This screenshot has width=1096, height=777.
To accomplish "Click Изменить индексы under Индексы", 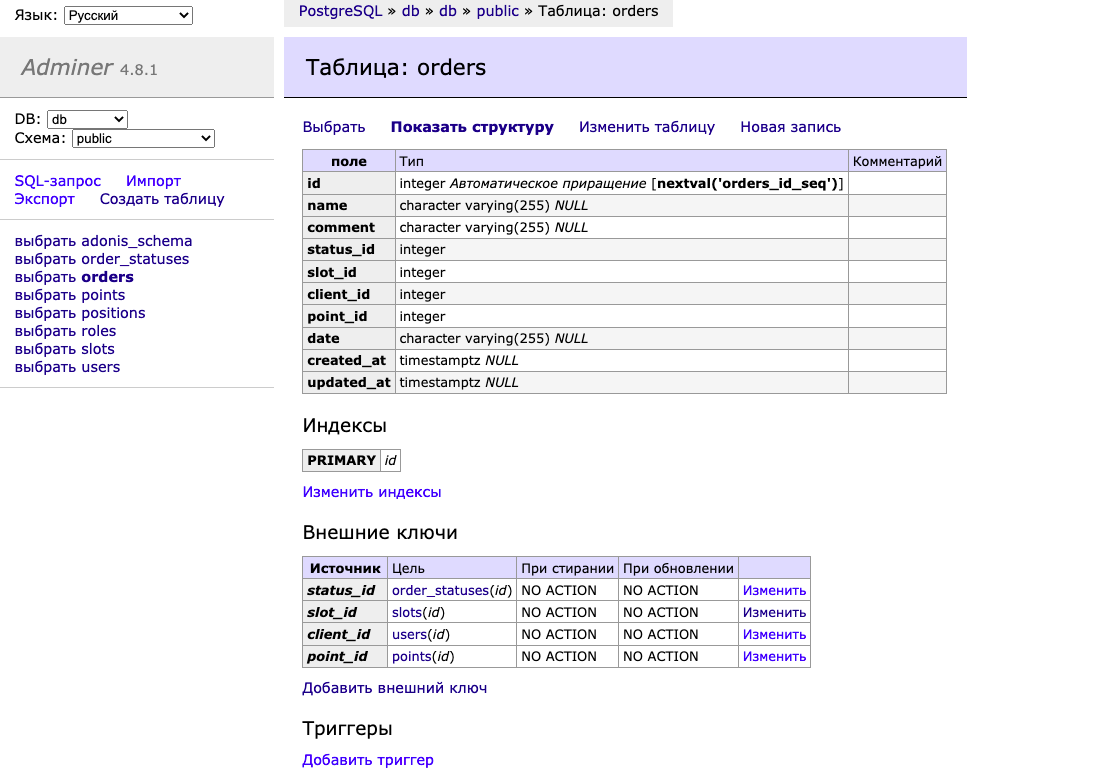I will (x=373, y=492).
